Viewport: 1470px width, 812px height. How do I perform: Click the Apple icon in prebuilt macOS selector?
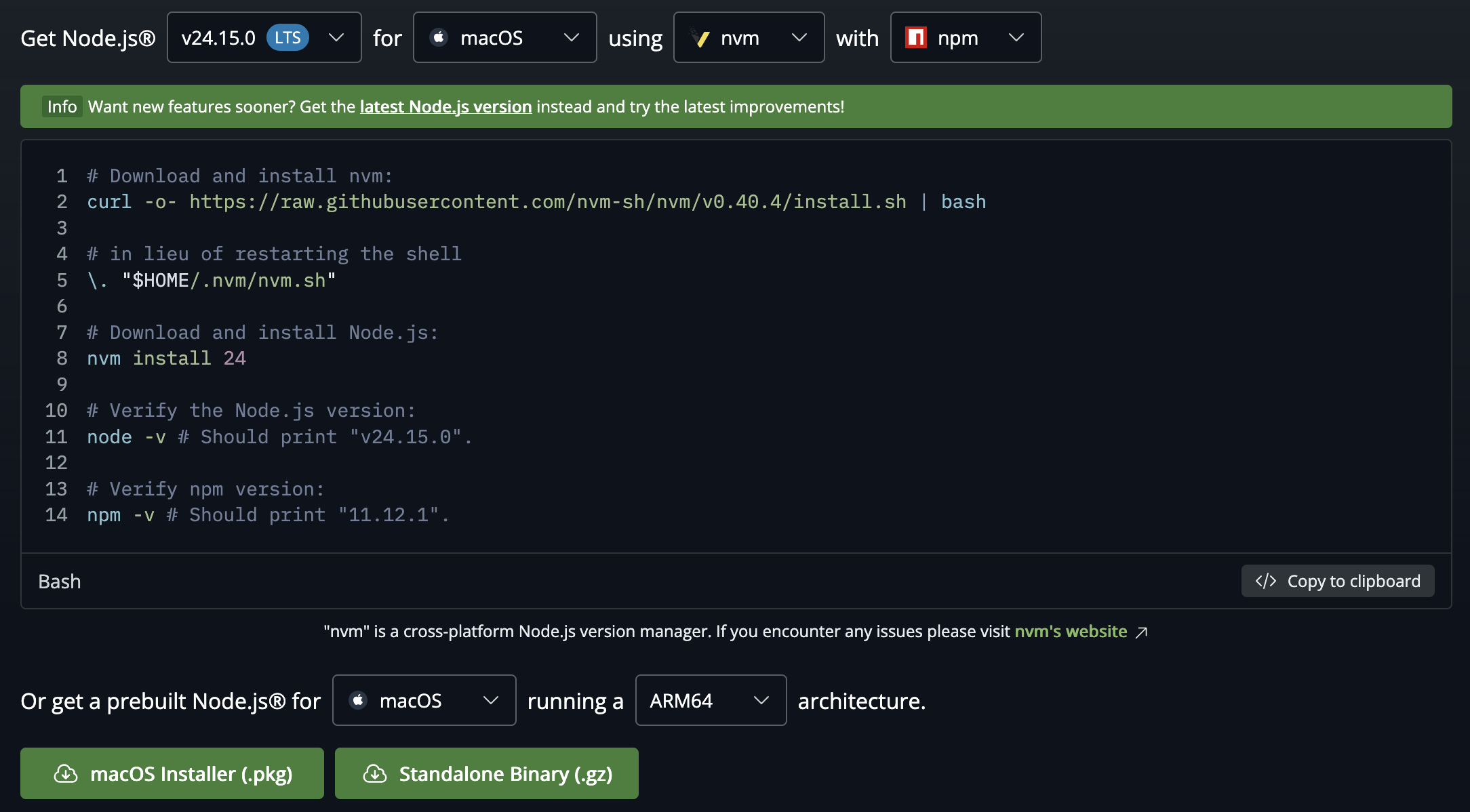[x=358, y=699]
